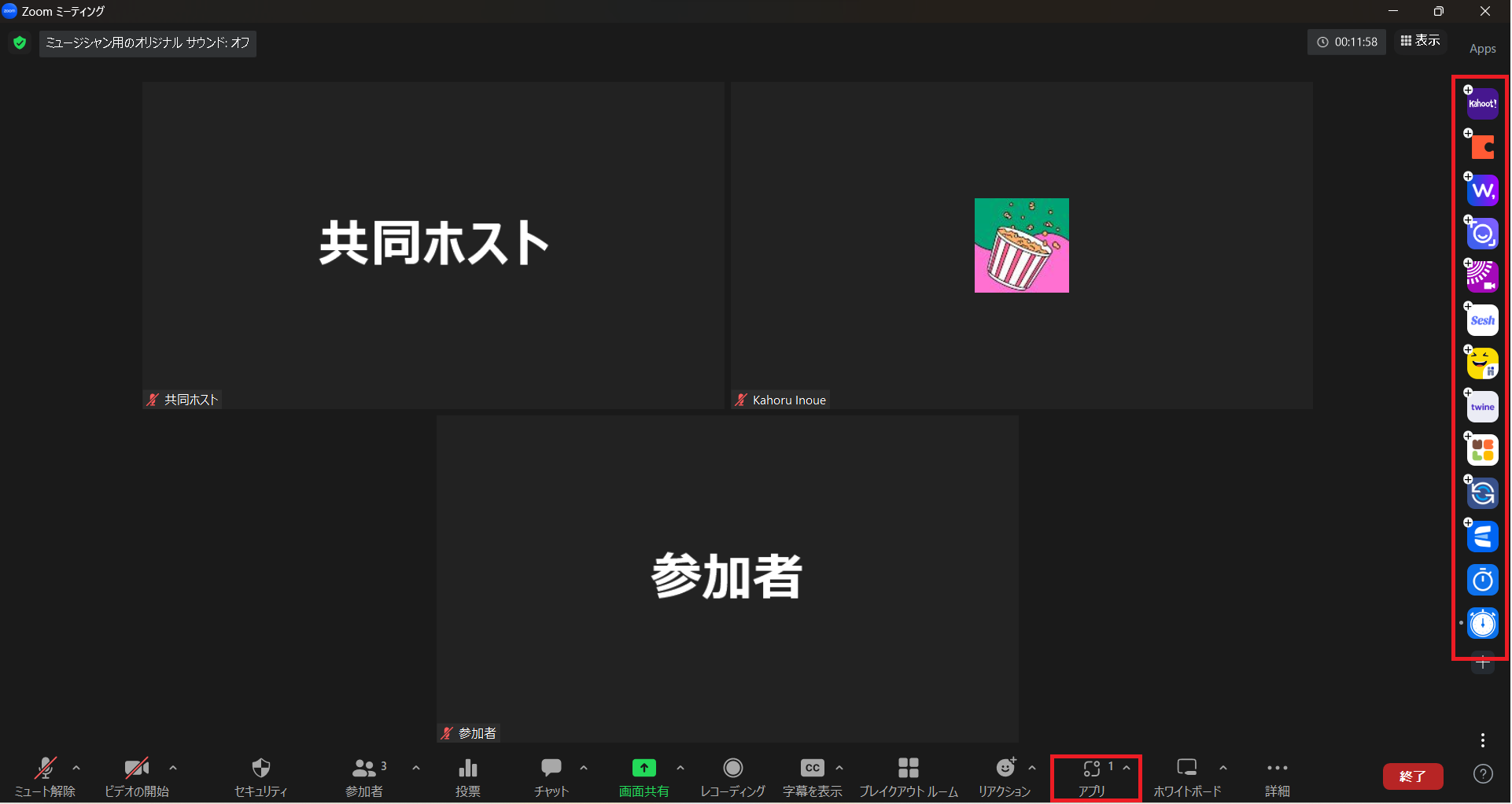
Task: Expand the chevron next to チャット
Action: pyautogui.click(x=584, y=768)
